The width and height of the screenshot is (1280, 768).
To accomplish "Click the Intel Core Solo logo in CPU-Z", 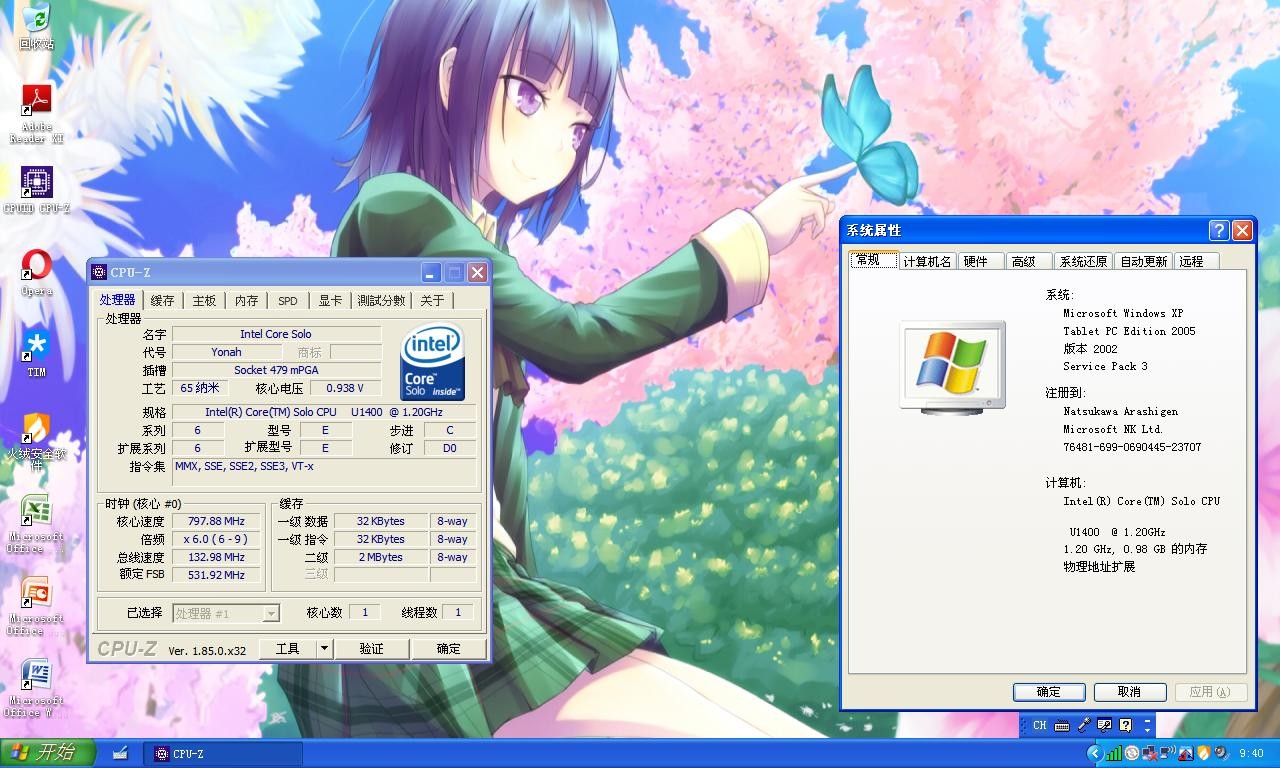I will click(x=433, y=362).
